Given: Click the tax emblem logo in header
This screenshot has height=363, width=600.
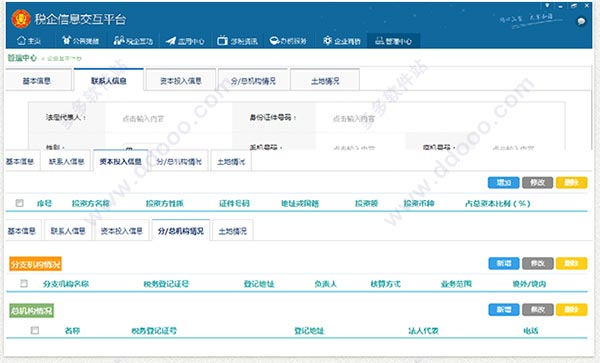Looking at the screenshot, I should point(21,18).
